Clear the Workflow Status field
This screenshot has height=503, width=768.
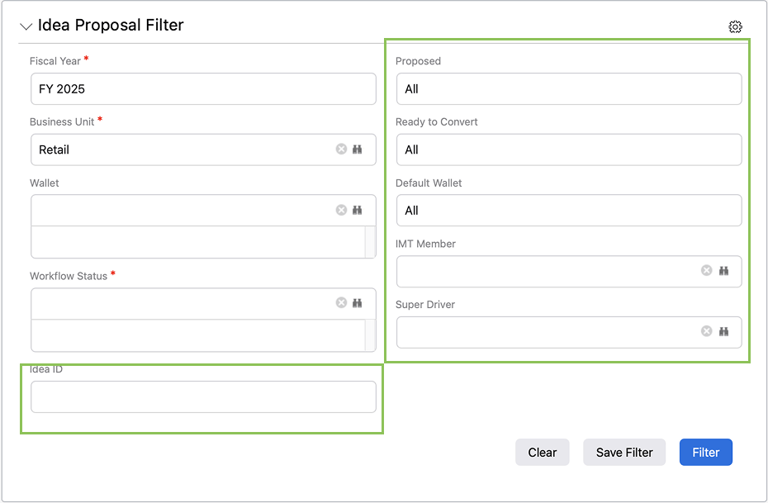(x=341, y=302)
